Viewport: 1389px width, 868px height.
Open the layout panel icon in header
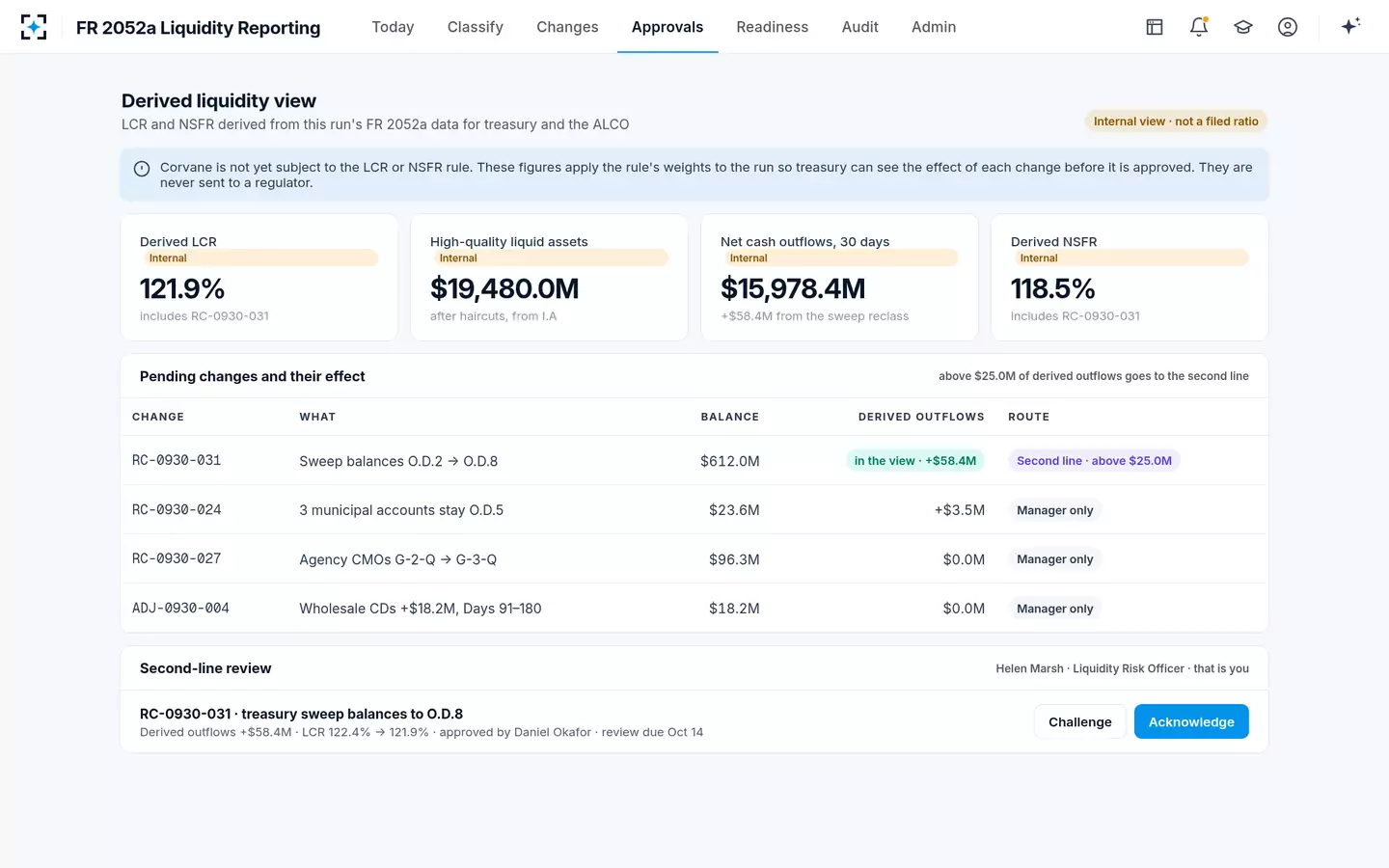click(x=1155, y=27)
